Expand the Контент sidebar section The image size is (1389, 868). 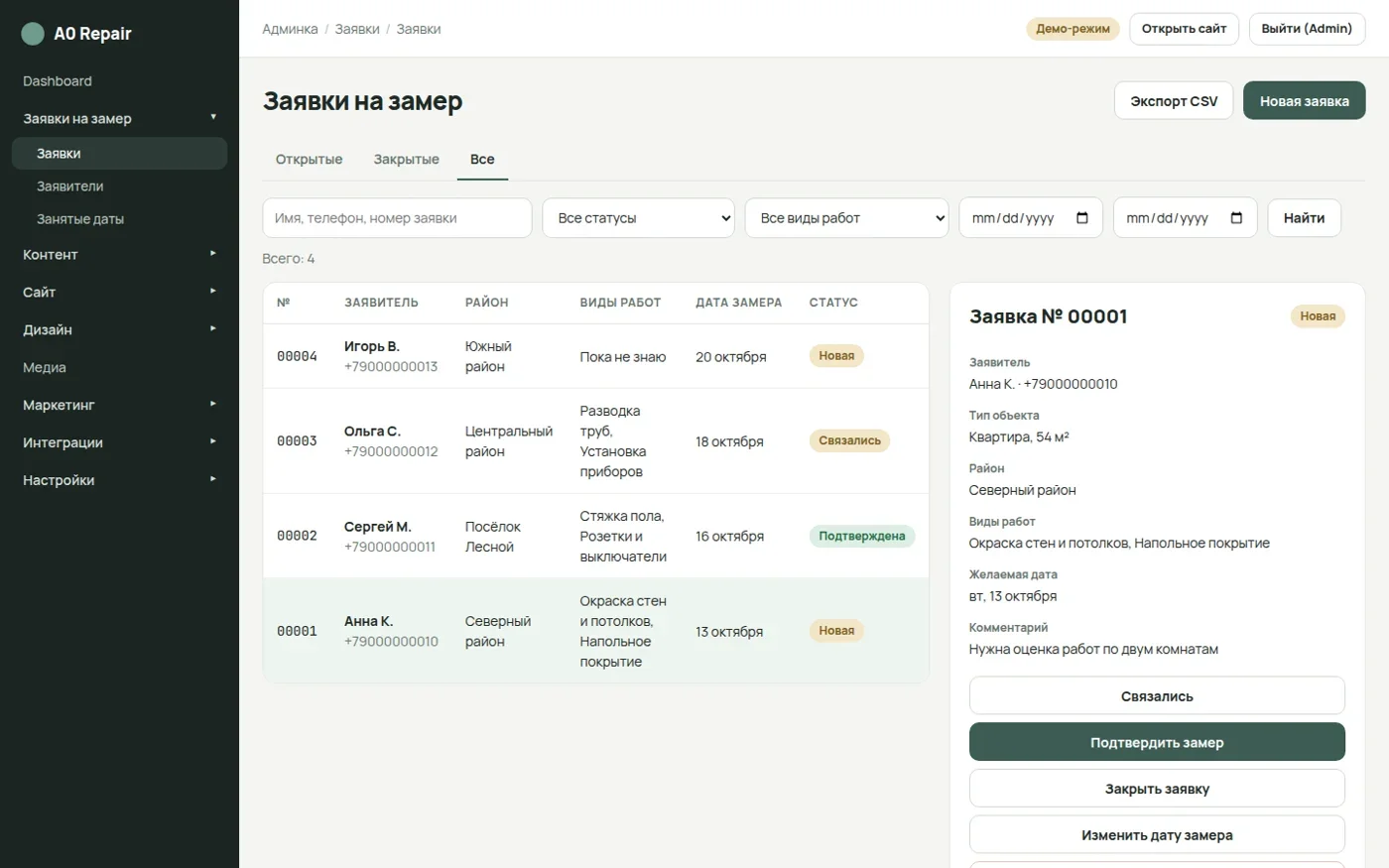[119, 255]
